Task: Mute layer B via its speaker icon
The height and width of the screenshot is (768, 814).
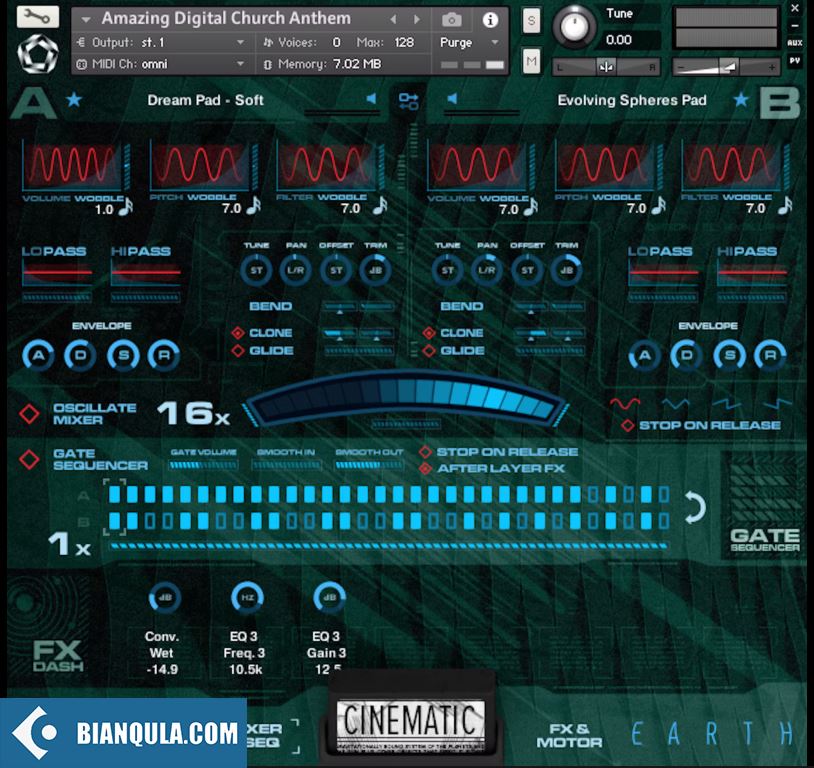Action: (x=452, y=98)
